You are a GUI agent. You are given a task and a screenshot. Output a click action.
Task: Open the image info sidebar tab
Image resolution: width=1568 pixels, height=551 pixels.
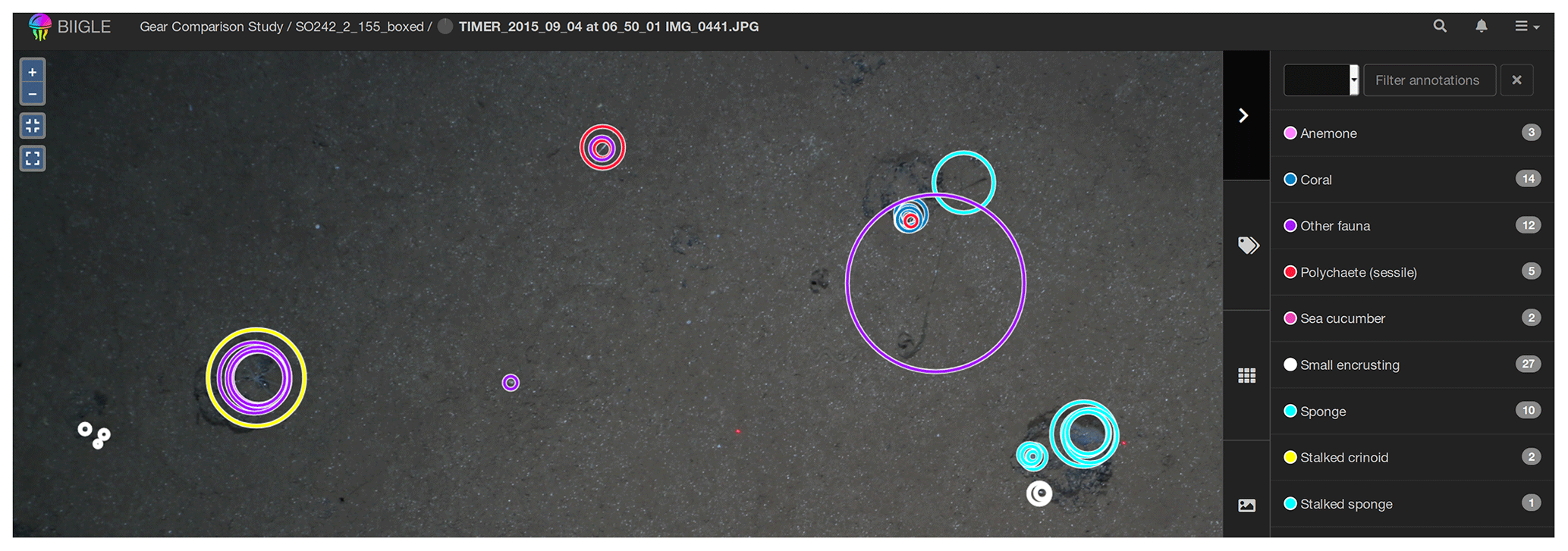click(1247, 506)
